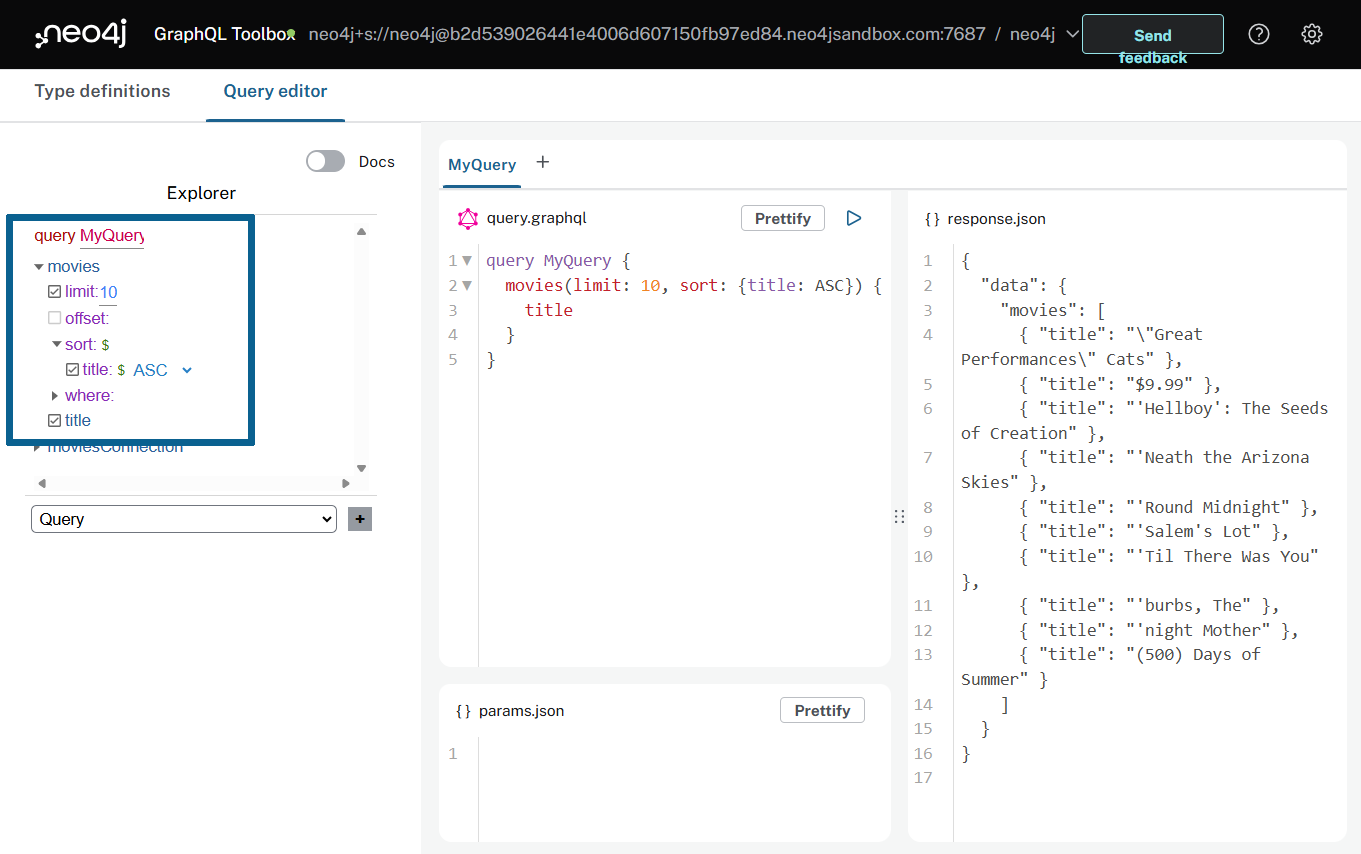1361x854 pixels.
Task: Open the settings gear icon
Action: 1312,34
